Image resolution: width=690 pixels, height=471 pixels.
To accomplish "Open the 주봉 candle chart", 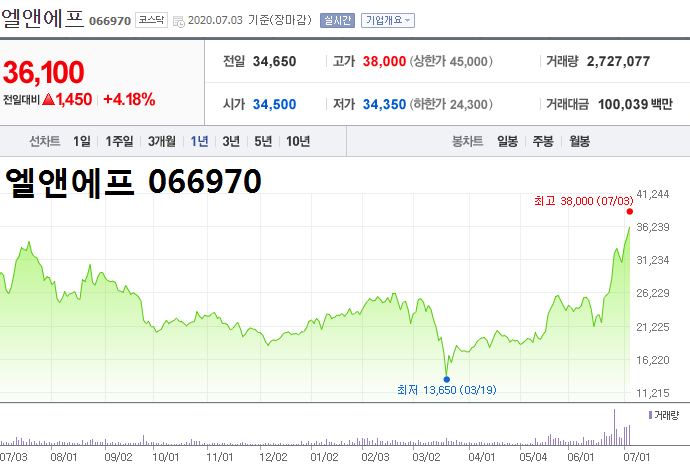I will click(x=543, y=141).
